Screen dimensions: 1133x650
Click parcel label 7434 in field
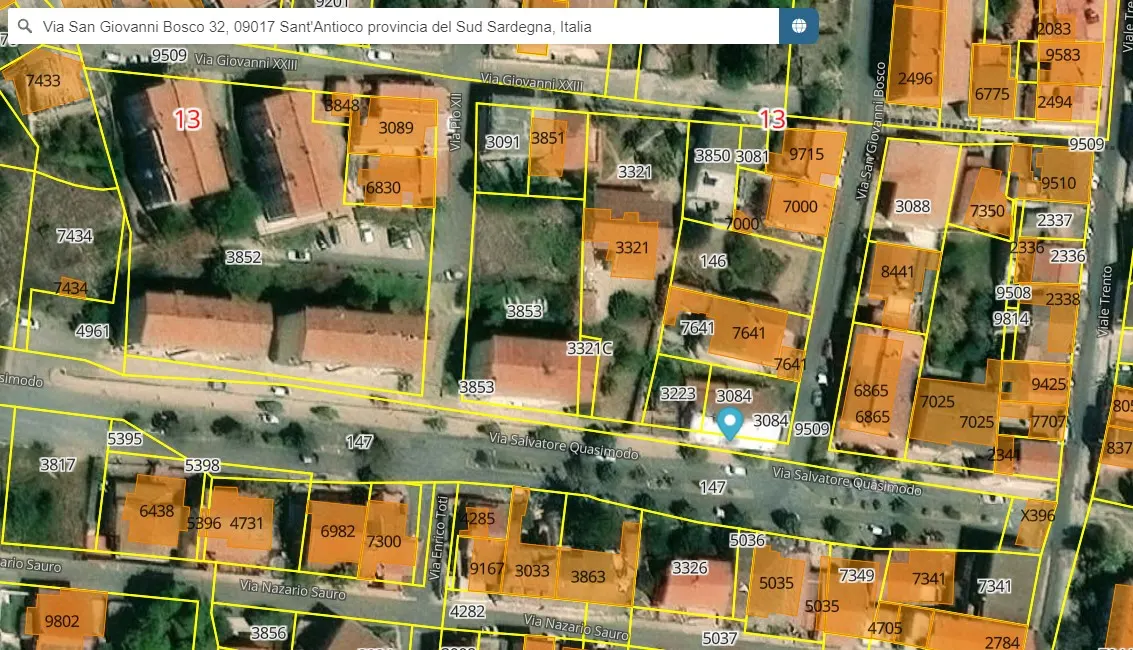74,235
